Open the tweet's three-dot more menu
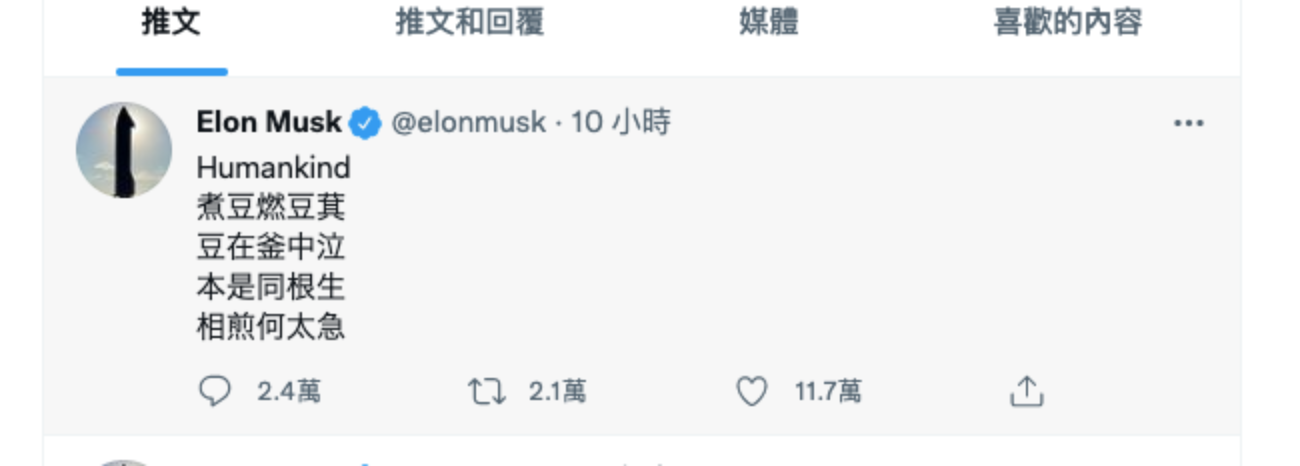 pos(1188,123)
